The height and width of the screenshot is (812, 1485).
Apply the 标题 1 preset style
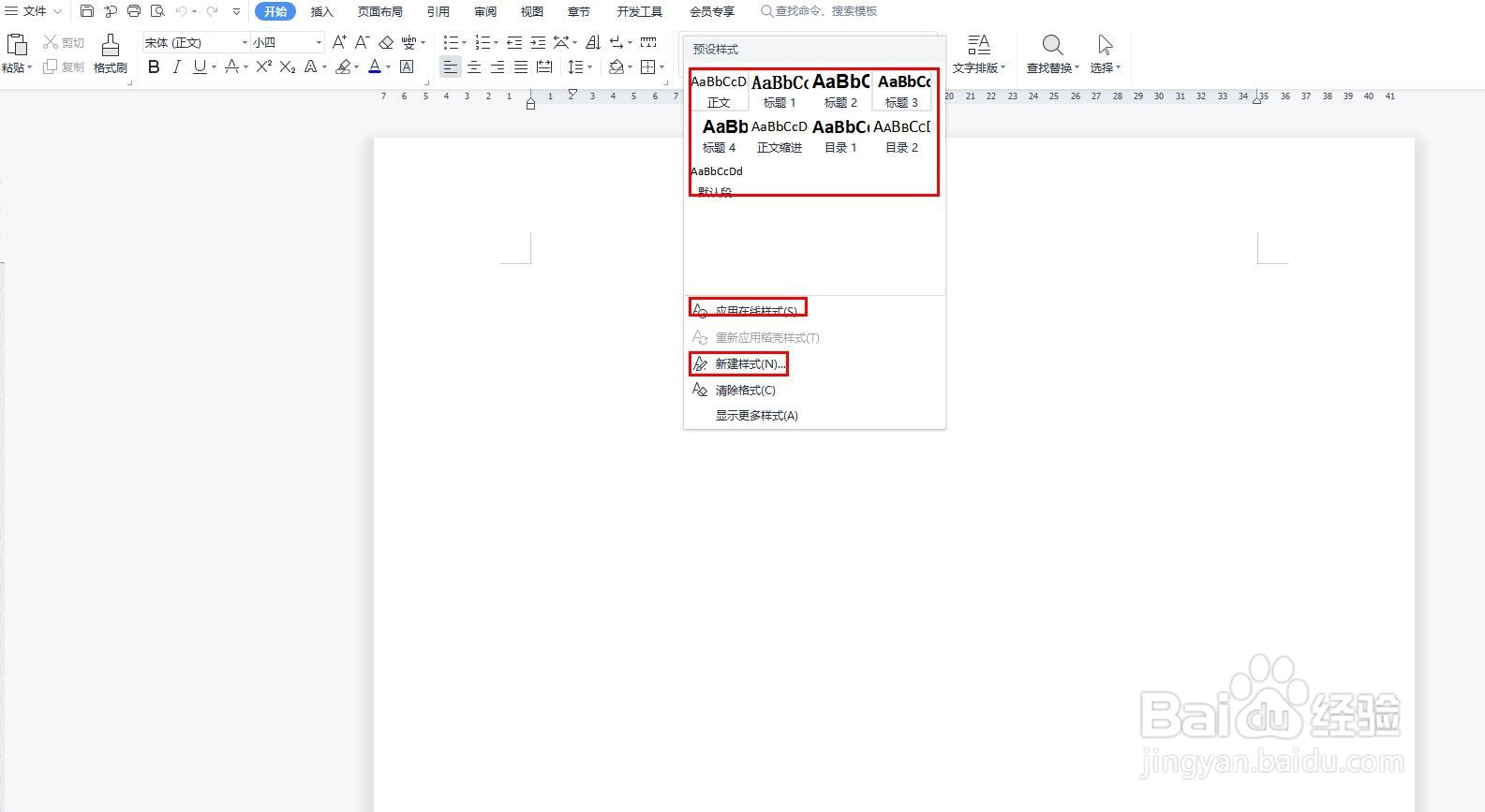tap(780, 91)
